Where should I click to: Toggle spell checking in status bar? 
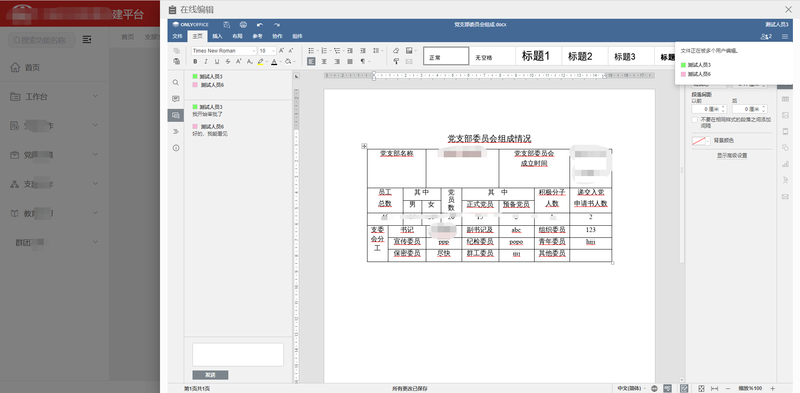[669, 389]
